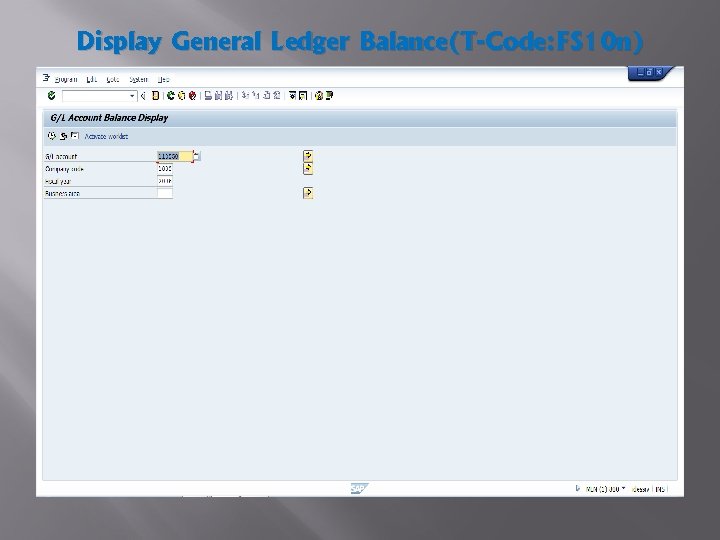Image resolution: width=720 pixels, height=540 pixels.
Task: Click the G/L account field label
Action: [x=61, y=157]
